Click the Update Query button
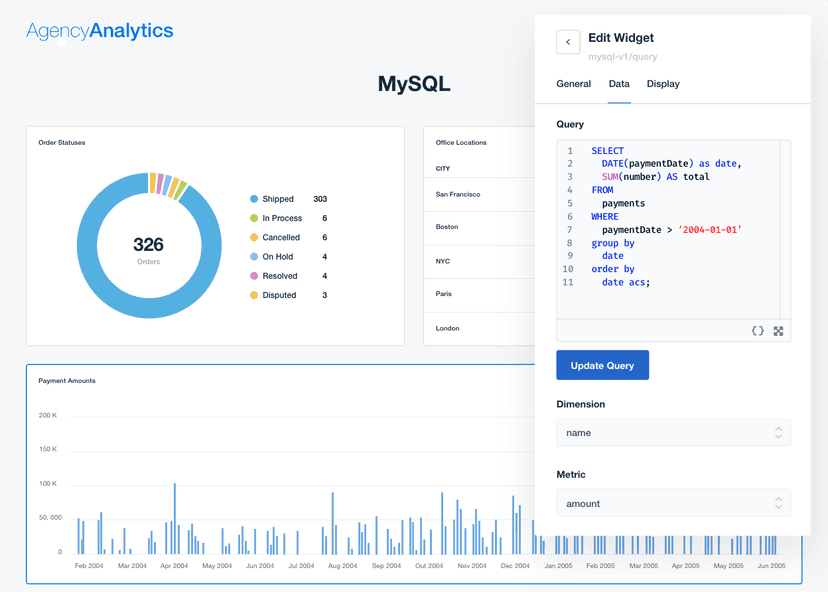 click(x=602, y=365)
